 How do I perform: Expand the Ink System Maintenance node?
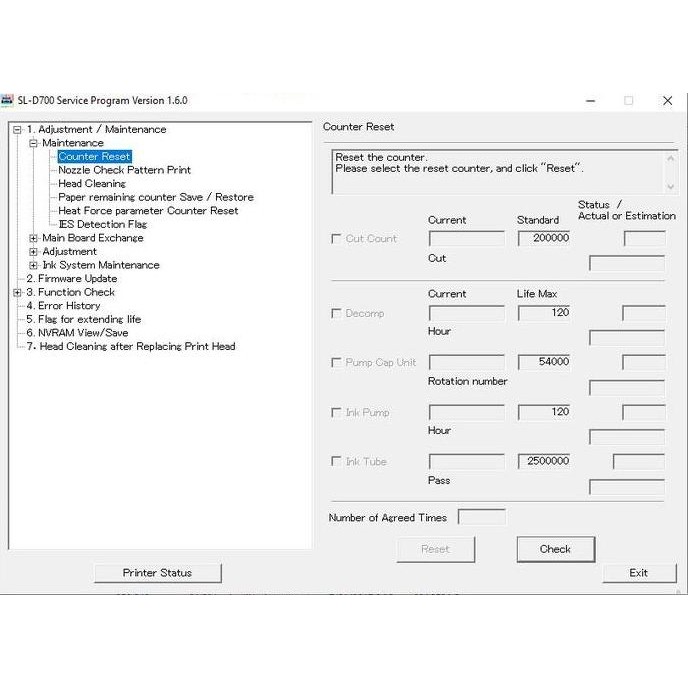(33, 265)
